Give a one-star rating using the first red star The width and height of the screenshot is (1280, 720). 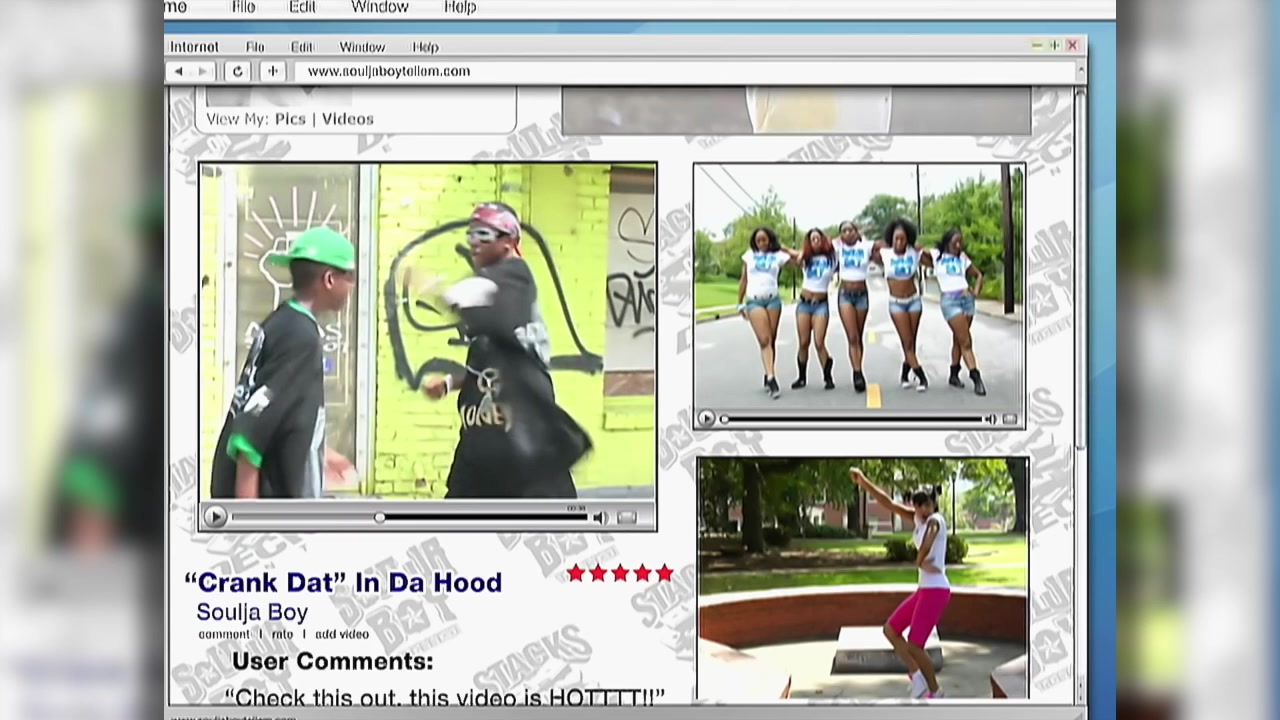pyautogui.click(x=576, y=573)
